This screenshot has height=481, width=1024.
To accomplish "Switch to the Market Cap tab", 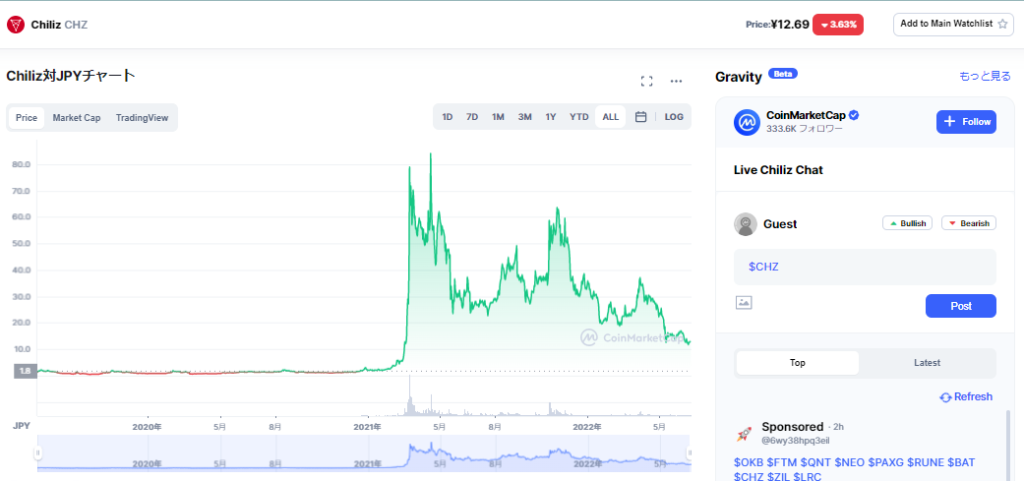I will tap(76, 118).
